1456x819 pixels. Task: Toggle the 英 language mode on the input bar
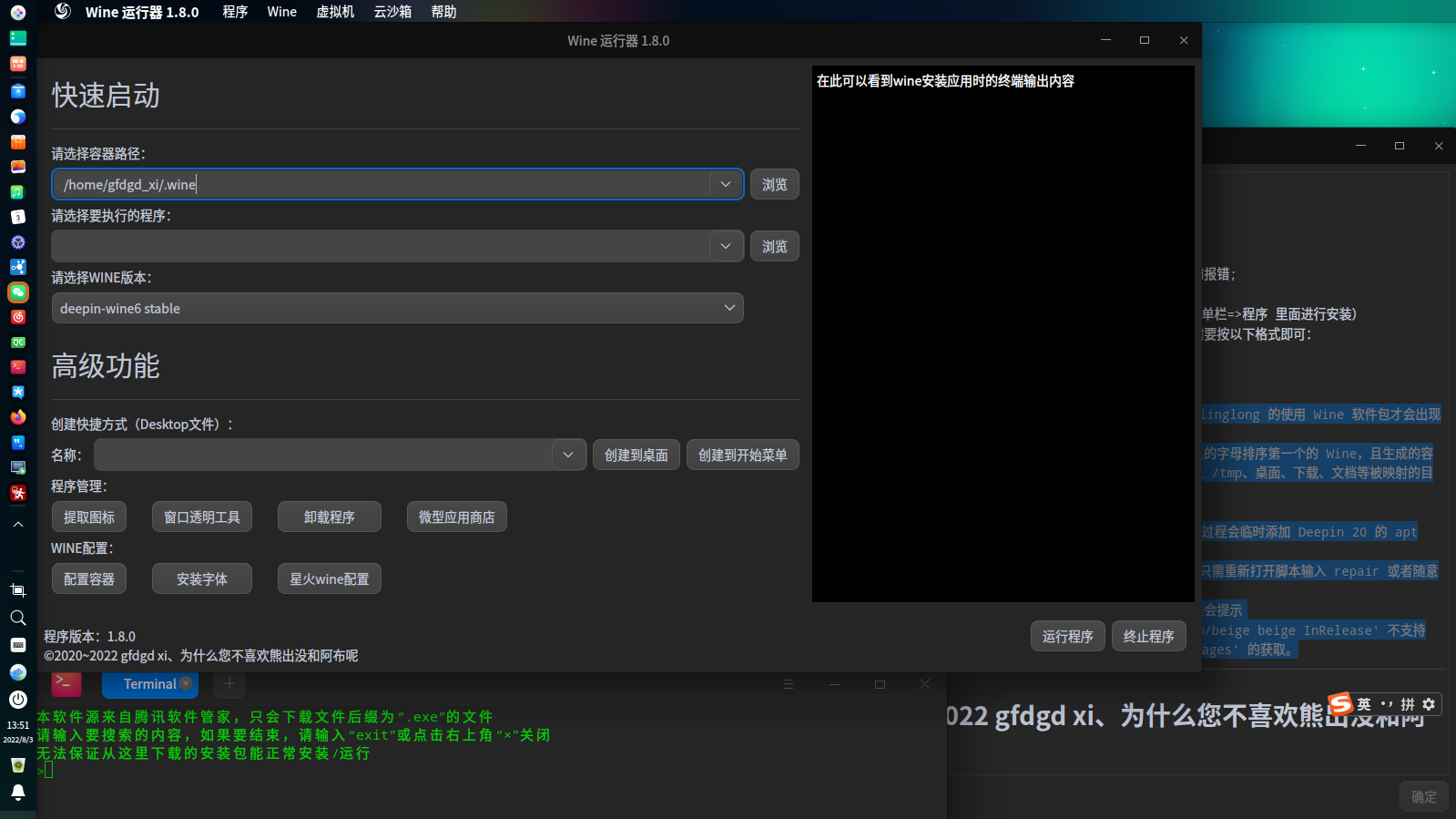click(x=1364, y=704)
